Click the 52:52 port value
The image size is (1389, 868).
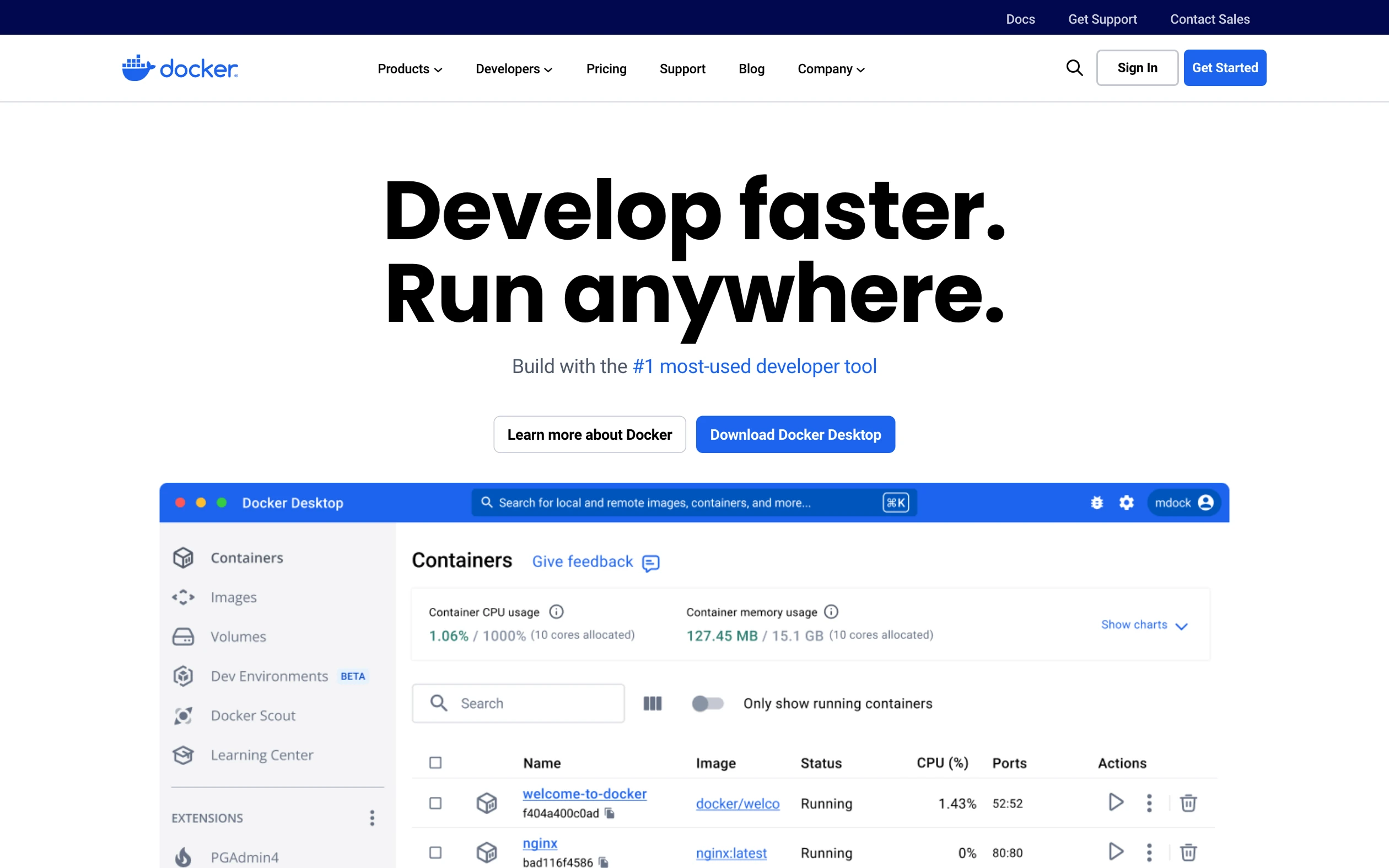pos(1008,804)
